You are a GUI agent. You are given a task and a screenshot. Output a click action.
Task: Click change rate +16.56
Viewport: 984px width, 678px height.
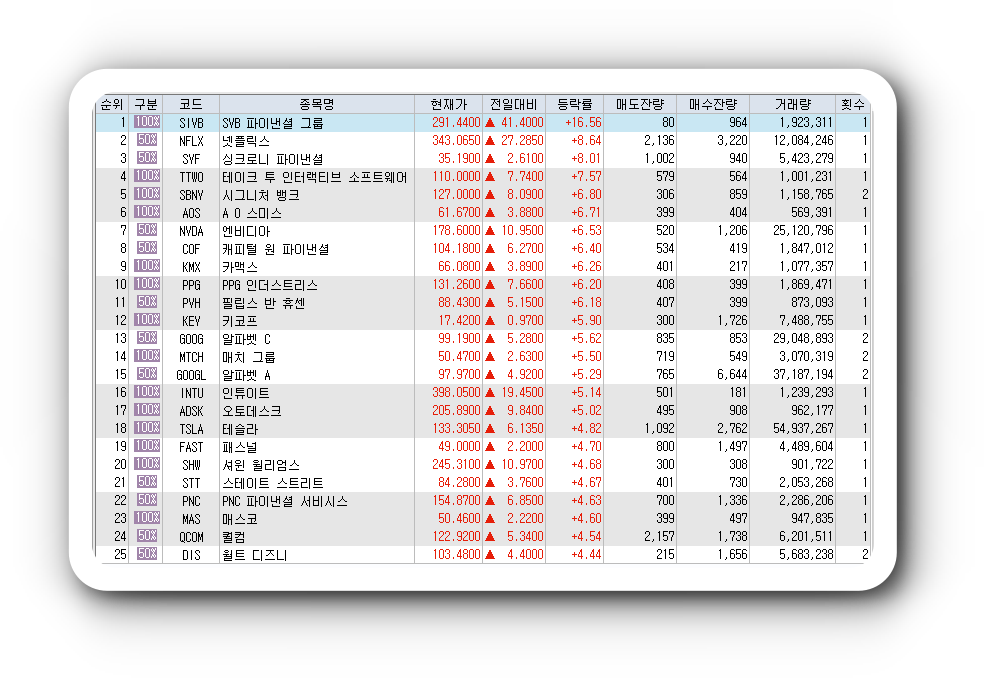click(x=583, y=122)
